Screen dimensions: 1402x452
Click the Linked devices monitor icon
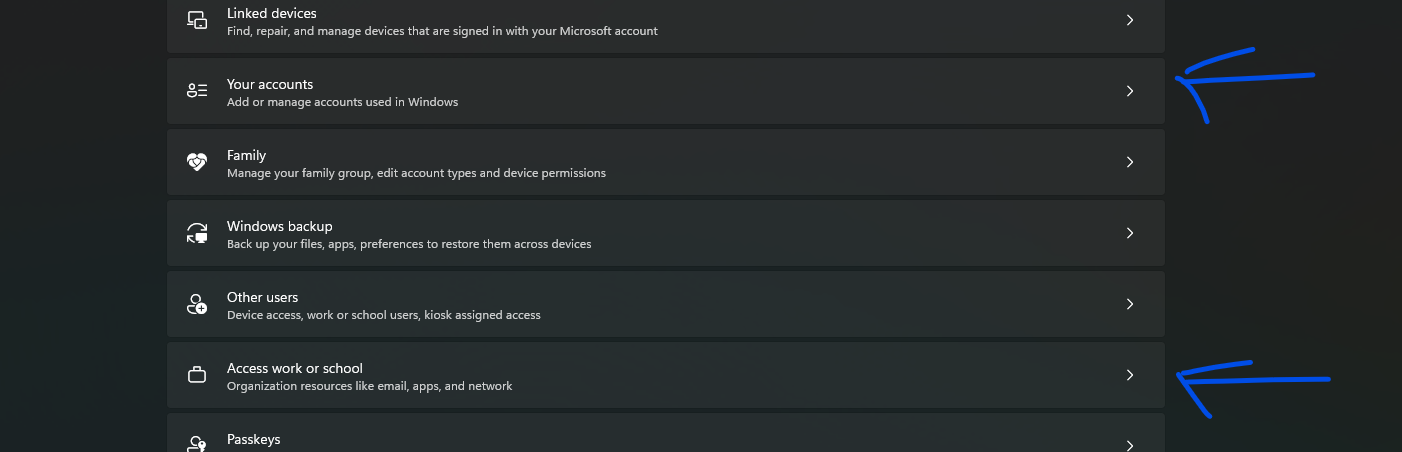[x=197, y=20]
